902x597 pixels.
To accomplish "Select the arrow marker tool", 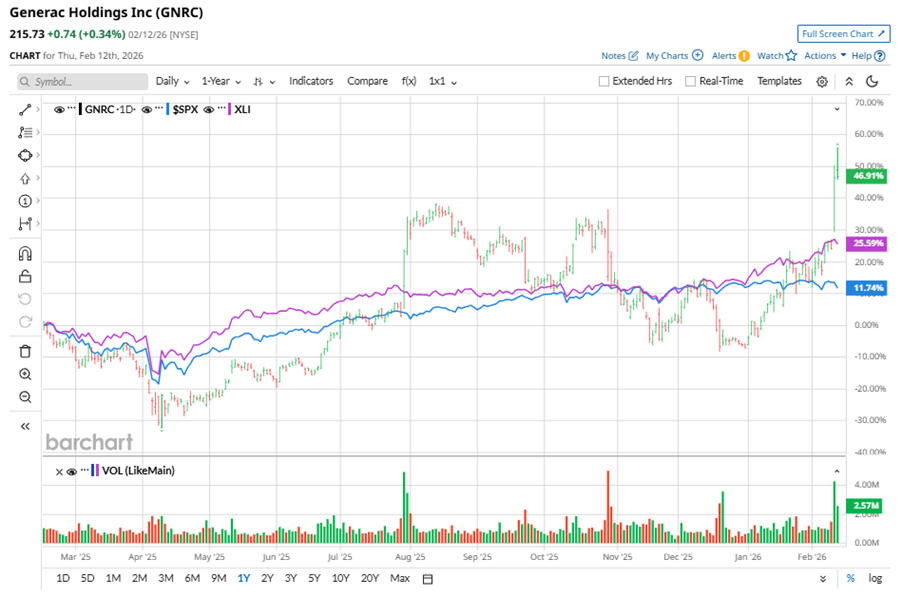I will coord(25,179).
